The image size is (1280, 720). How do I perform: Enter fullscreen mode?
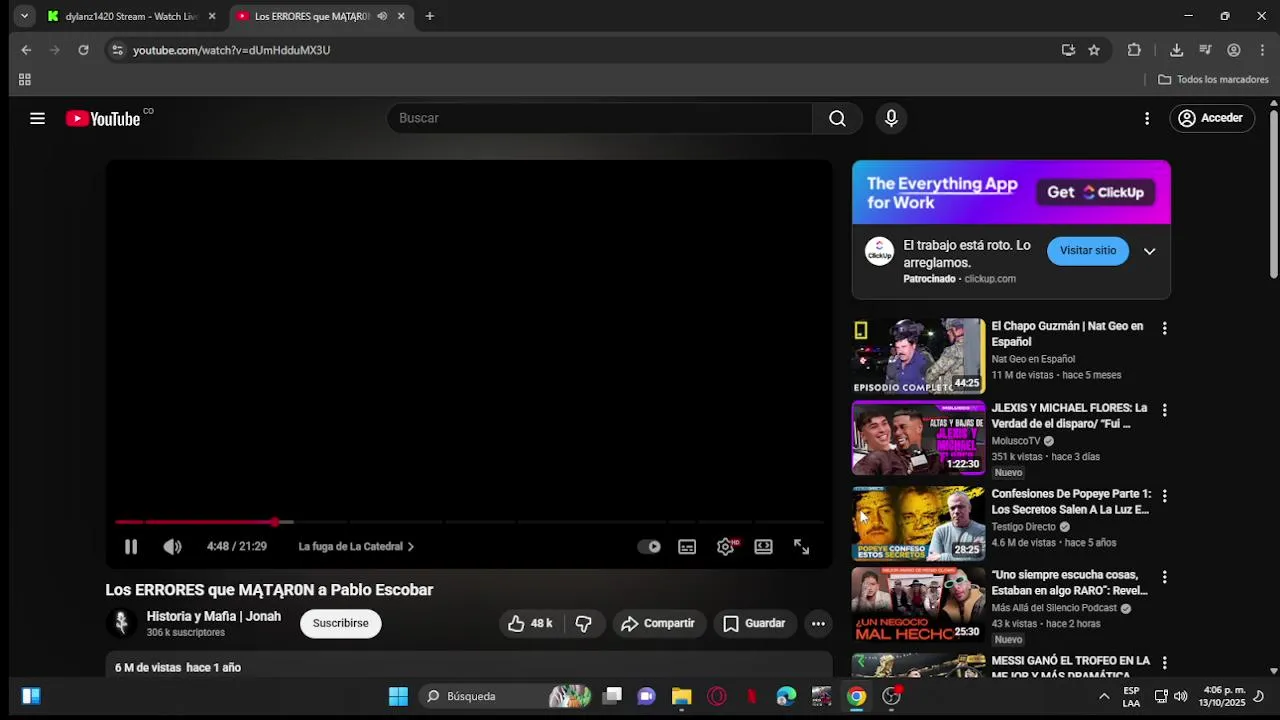click(801, 546)
